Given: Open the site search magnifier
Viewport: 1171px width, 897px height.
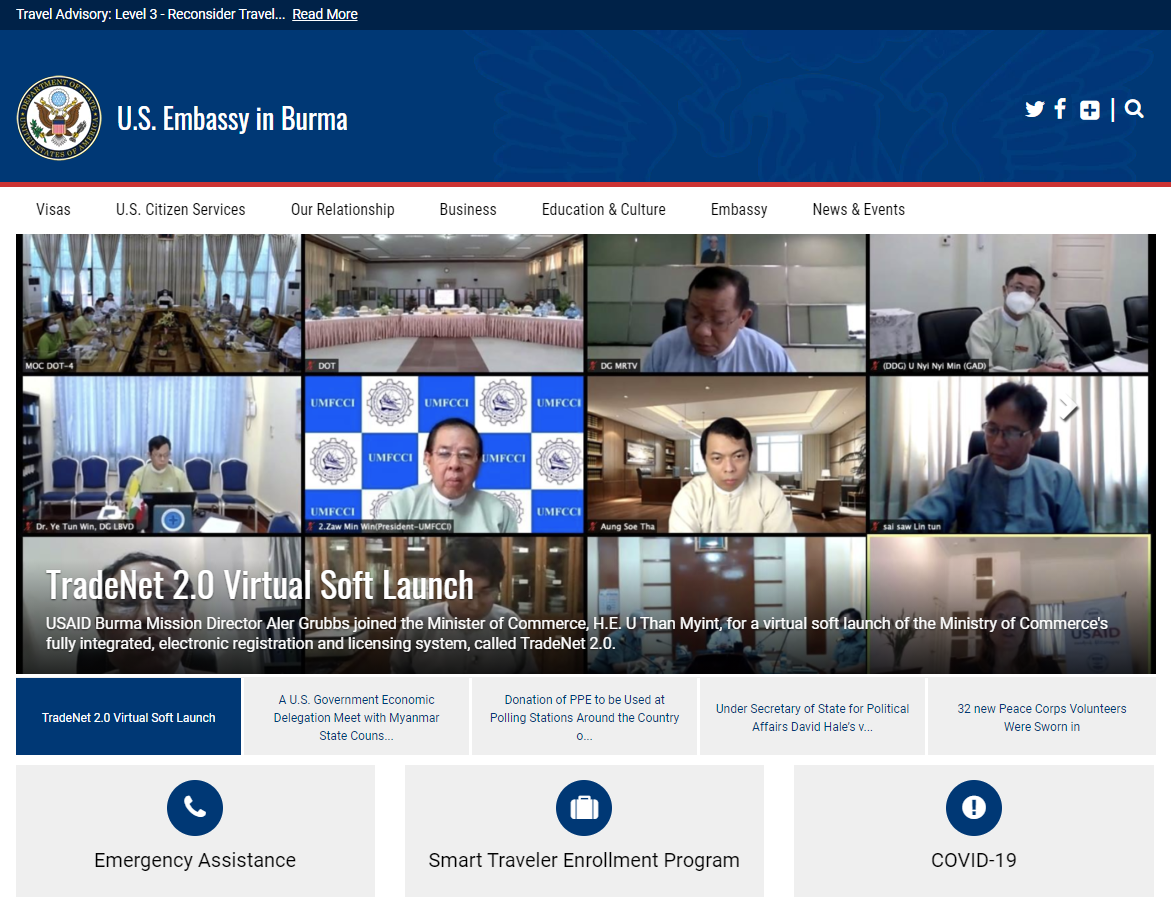Looking at the screenshot, I should 1134,109.
